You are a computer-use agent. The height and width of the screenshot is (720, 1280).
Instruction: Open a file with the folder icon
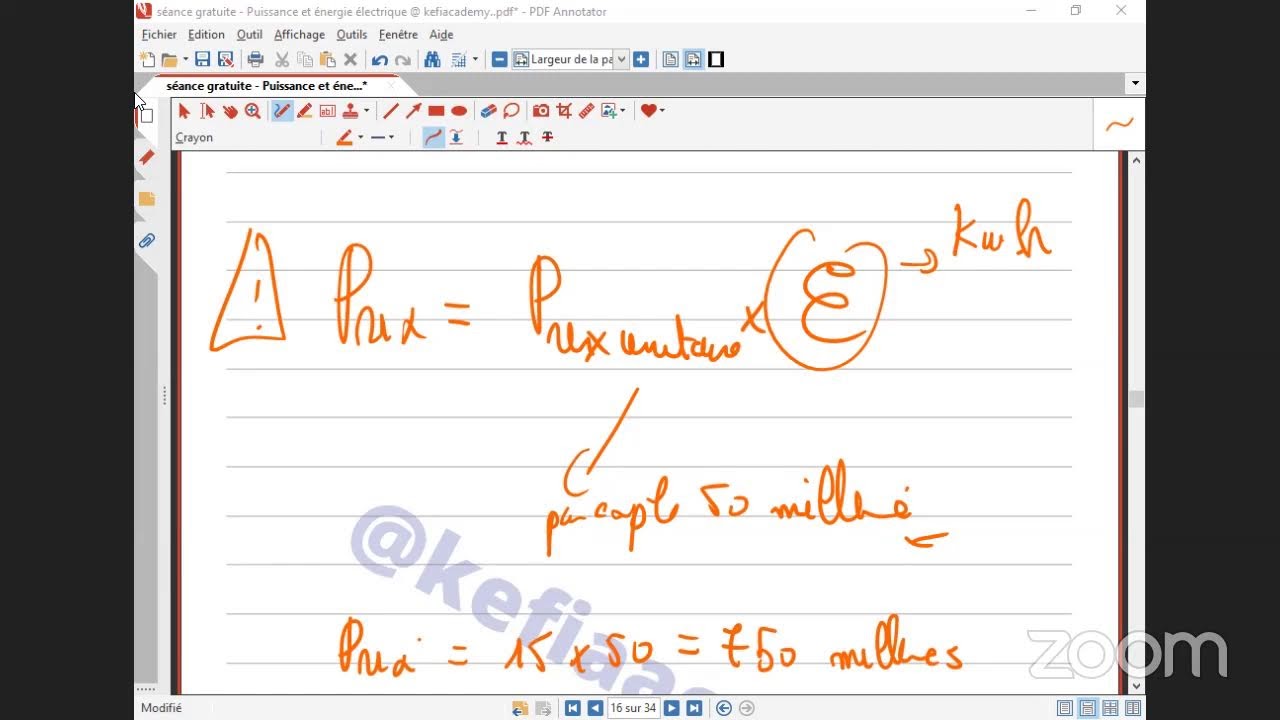tap(169, 60)
